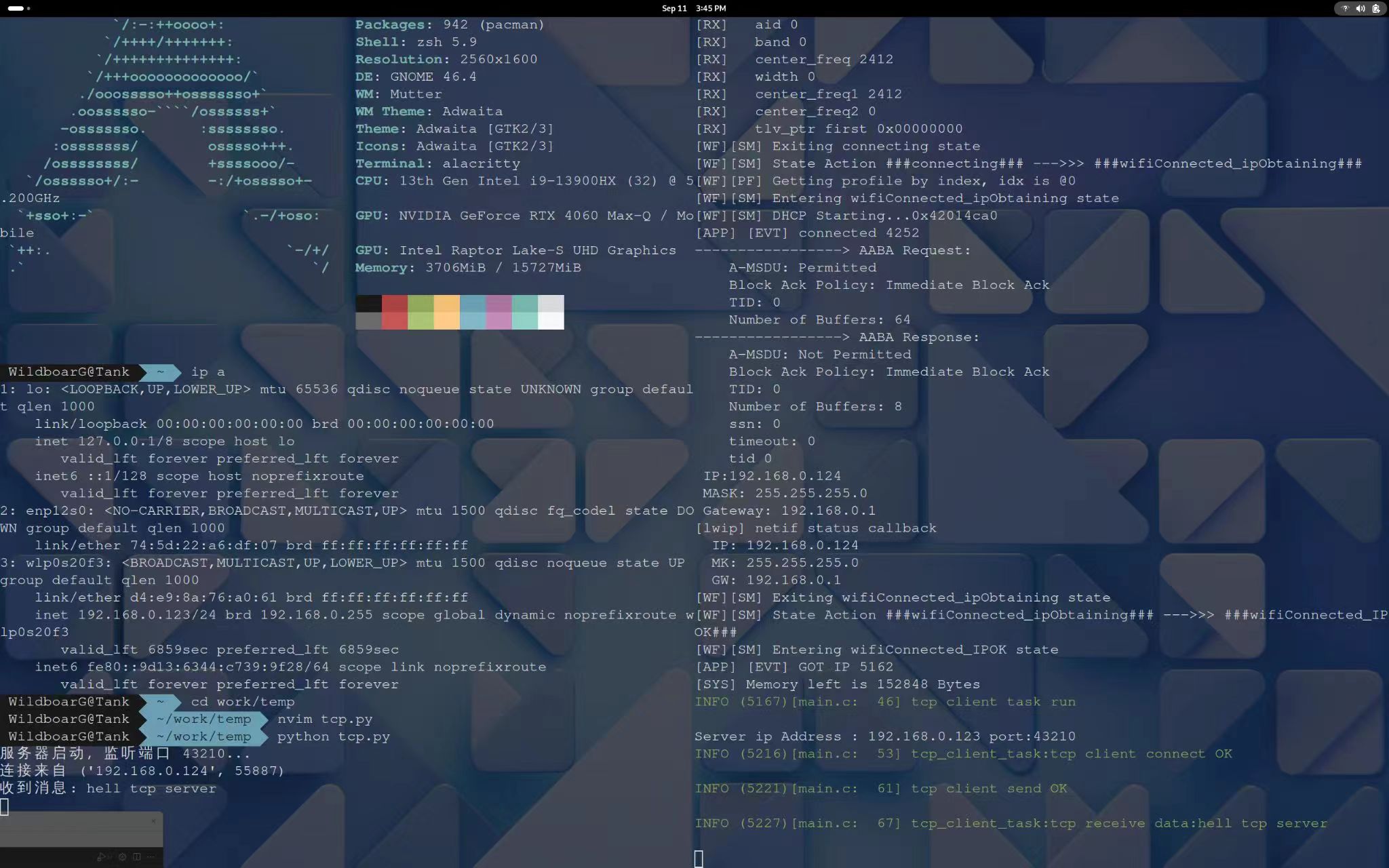
Task: Click the 'inet 192.168.0.123/24' address line
Action: point(364,615)
